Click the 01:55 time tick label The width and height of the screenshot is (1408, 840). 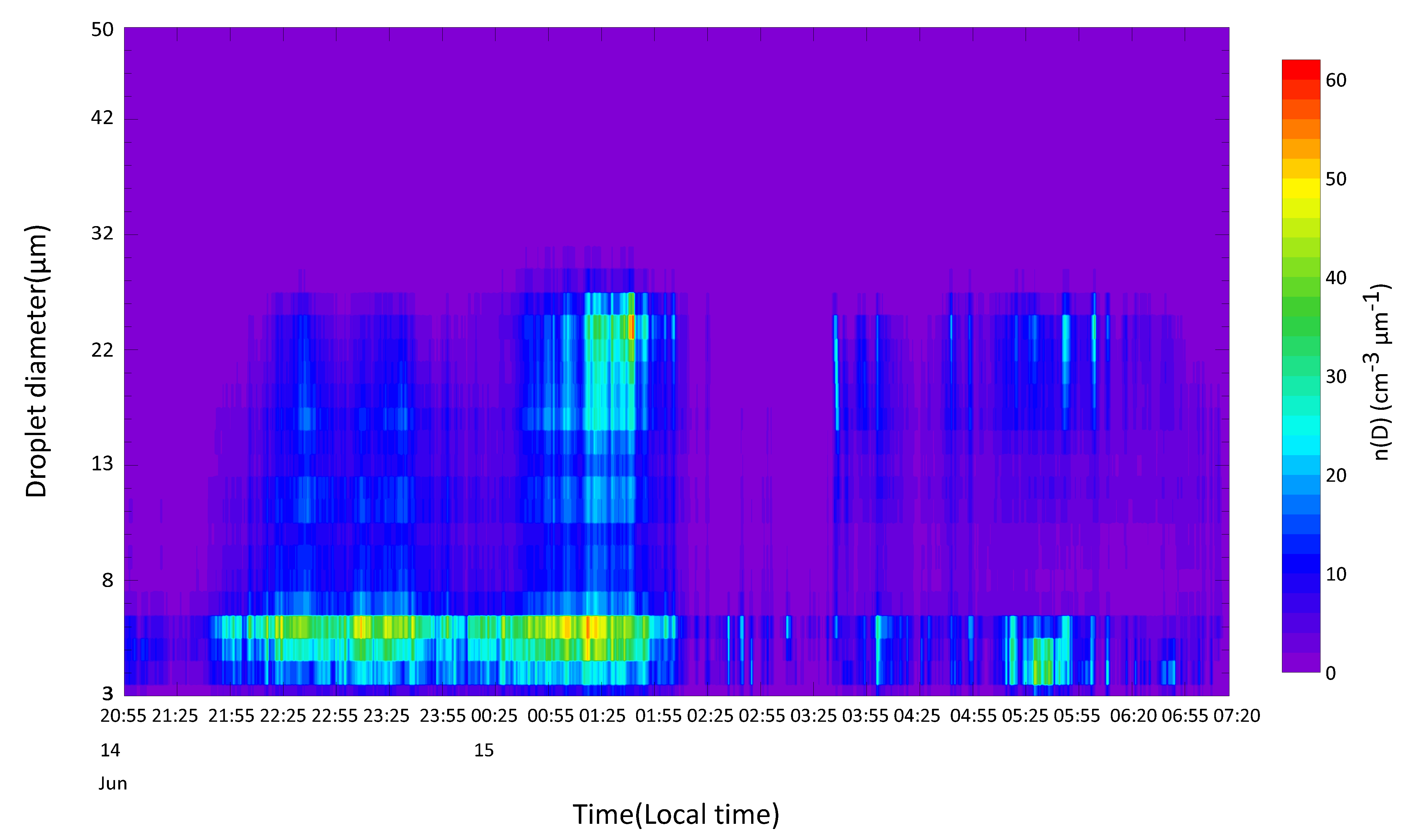point(658,716)
